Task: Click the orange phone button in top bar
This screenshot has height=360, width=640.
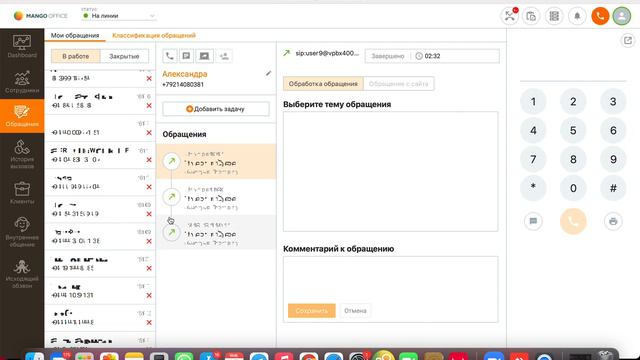Action: (x=600, y=16)
